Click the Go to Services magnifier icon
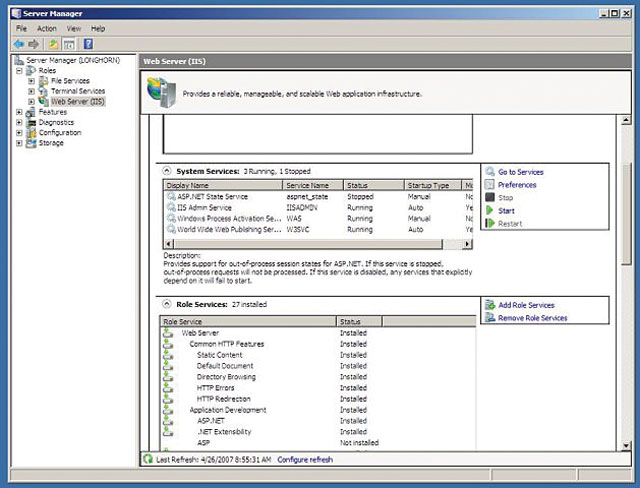The height and width of the screenshot is (488, 640). click(x=490, y=172)
